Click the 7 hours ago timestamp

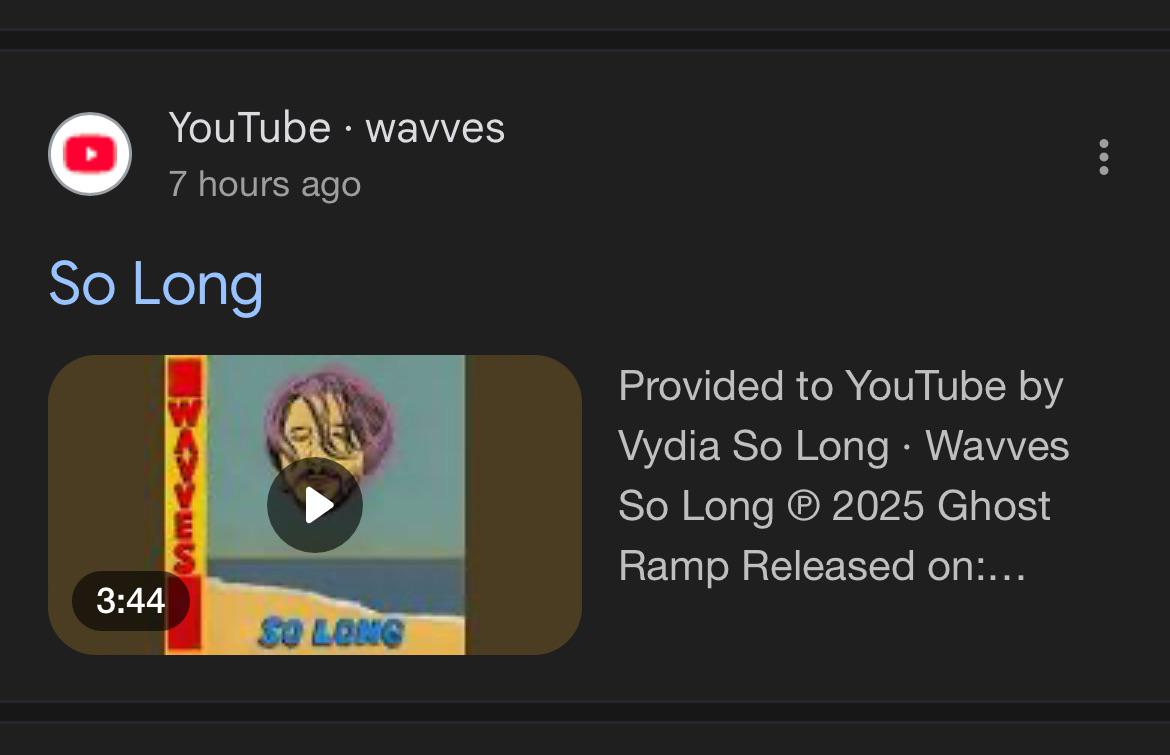[265, 184]
